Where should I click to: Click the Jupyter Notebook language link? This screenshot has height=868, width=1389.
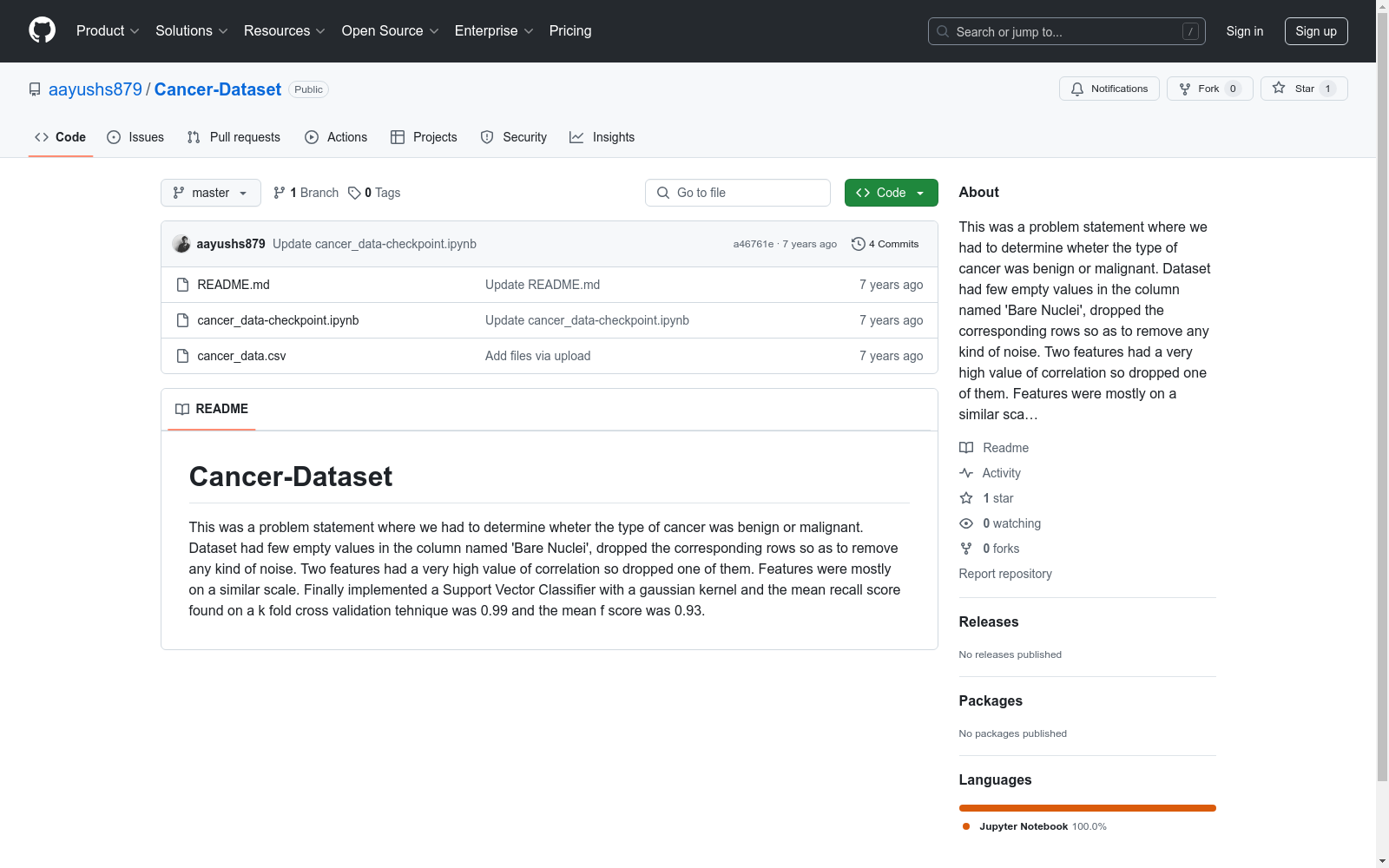(x=1034, y=826)
